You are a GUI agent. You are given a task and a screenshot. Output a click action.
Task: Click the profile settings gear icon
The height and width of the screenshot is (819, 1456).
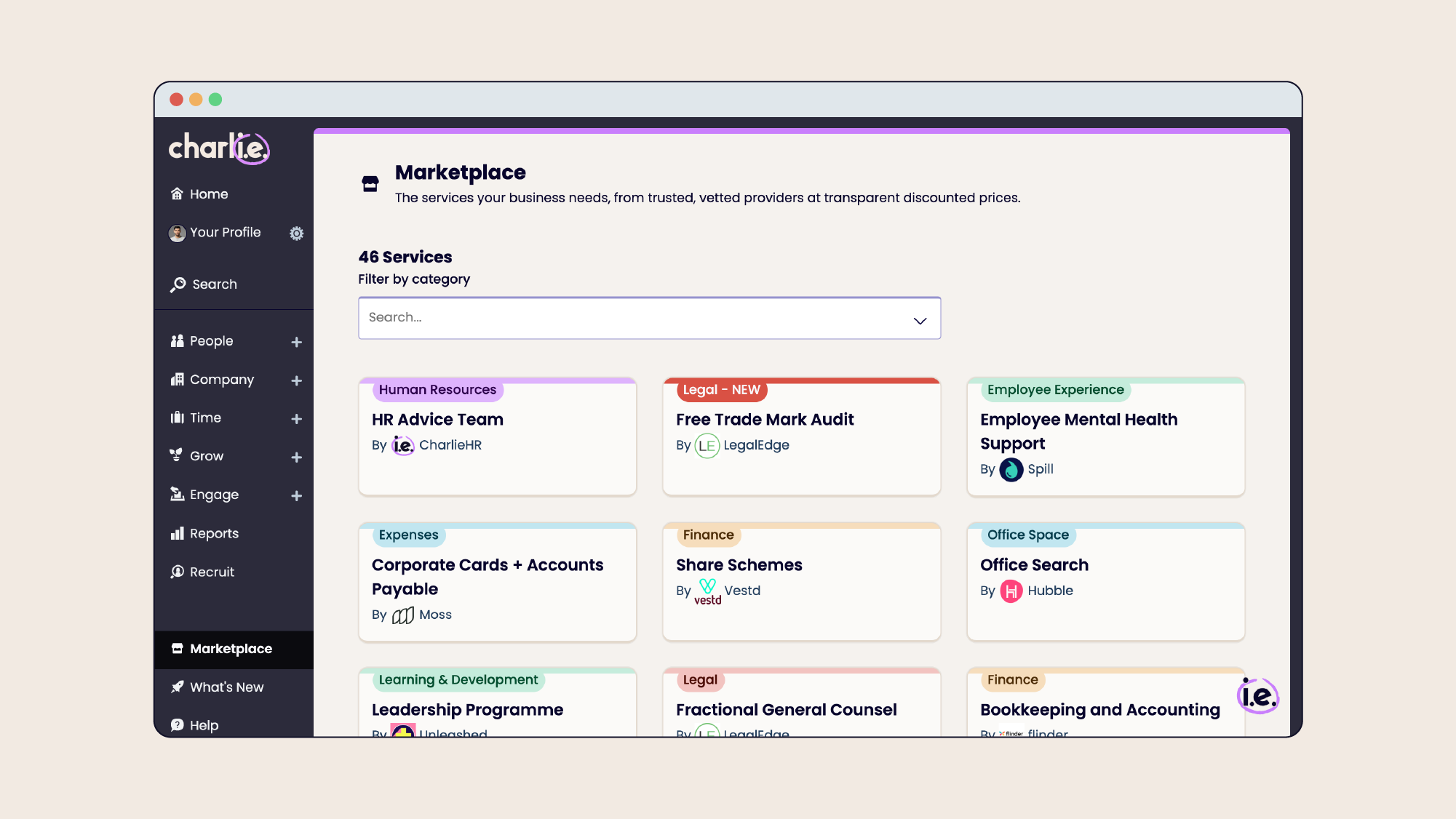[x=296, y=233]
